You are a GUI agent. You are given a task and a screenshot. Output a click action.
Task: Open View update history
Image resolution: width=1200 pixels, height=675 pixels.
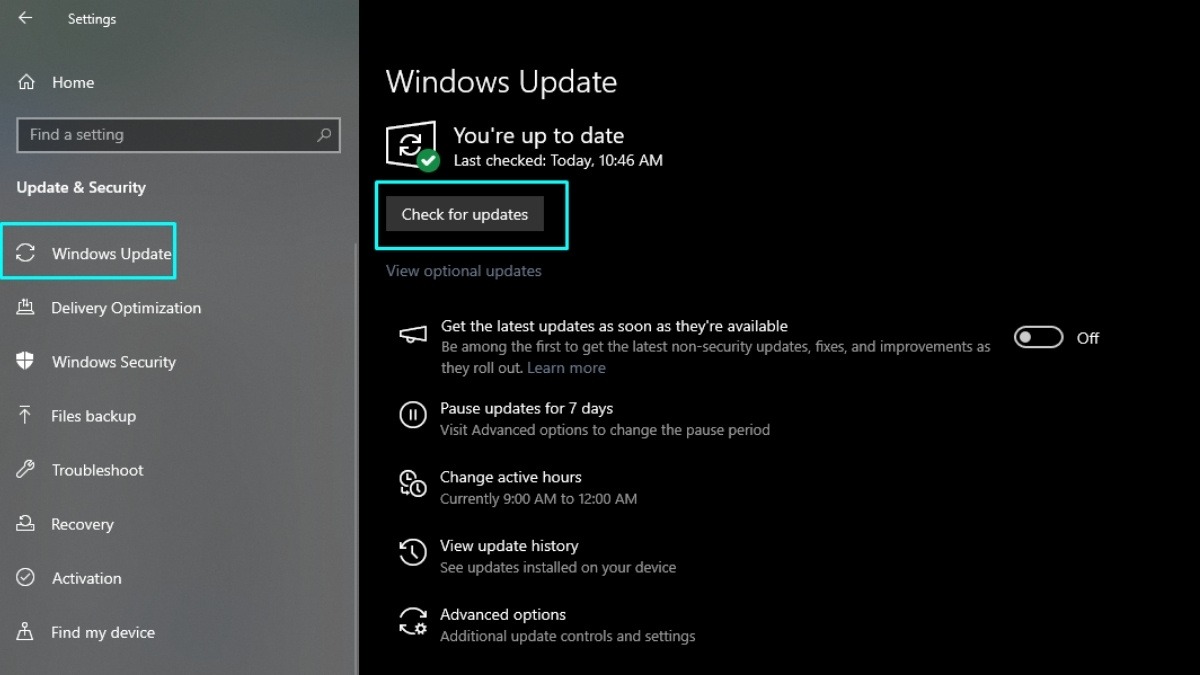coord(509,546)
